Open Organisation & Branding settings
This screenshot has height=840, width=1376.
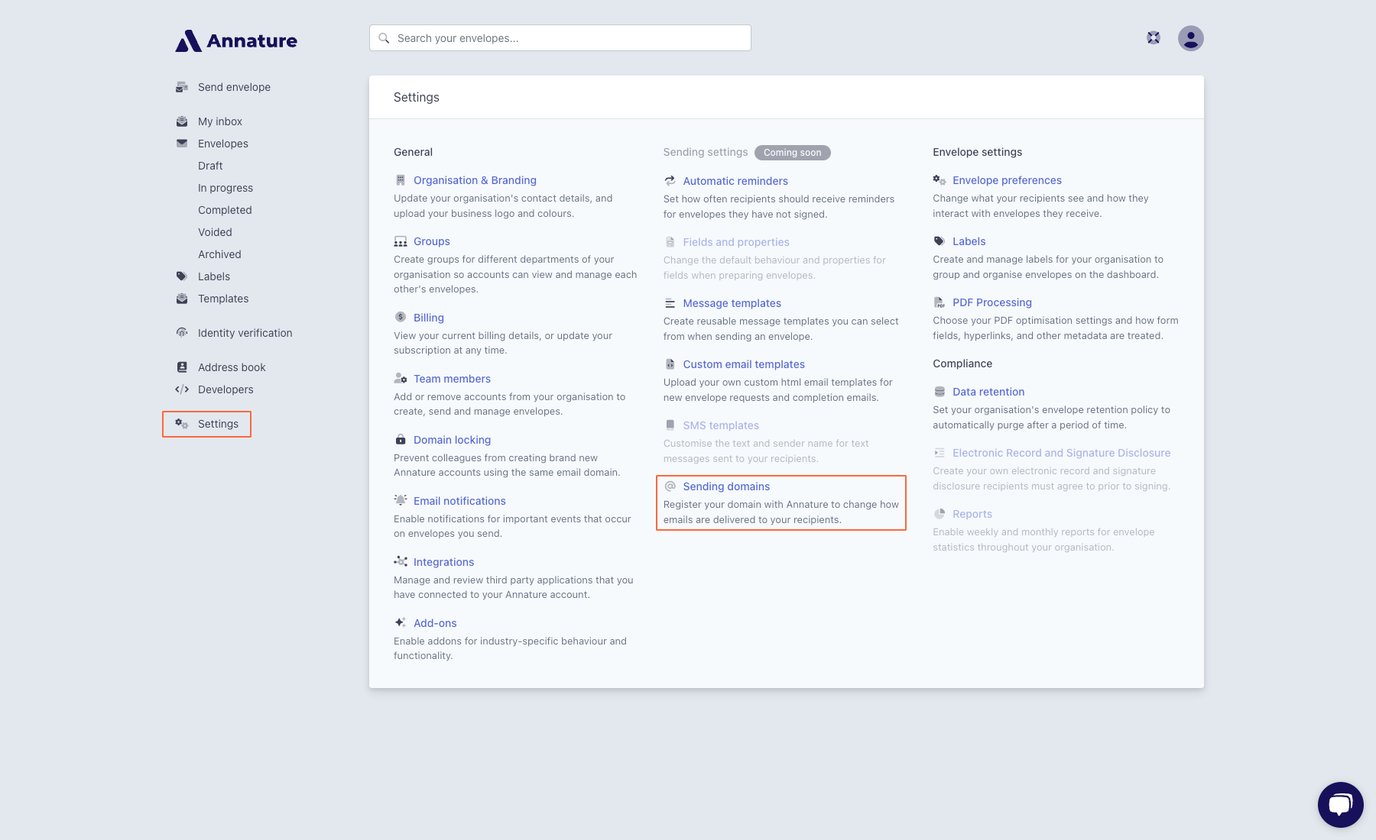pyautogui.click(x=475, y=181)
